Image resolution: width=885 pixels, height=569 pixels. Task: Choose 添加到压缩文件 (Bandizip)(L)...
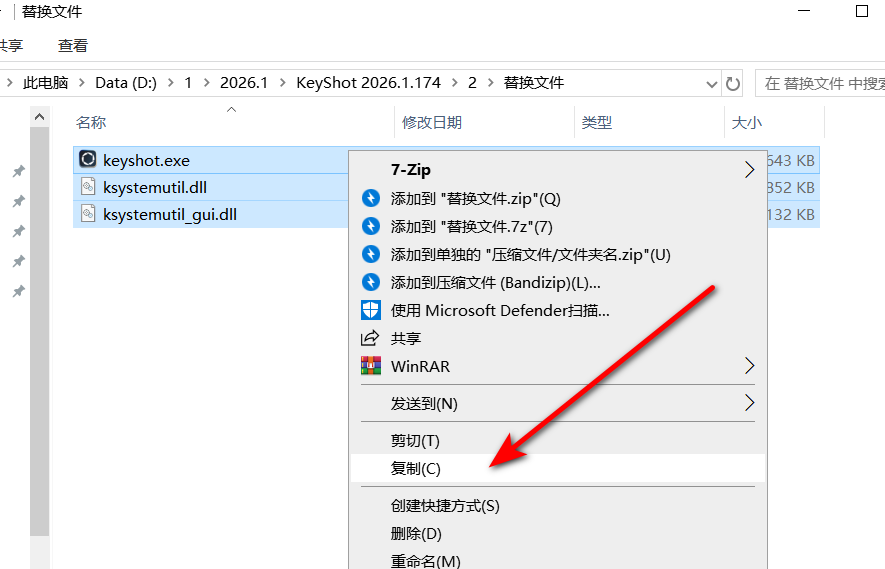pyautogui.click(x=558, y=282)
